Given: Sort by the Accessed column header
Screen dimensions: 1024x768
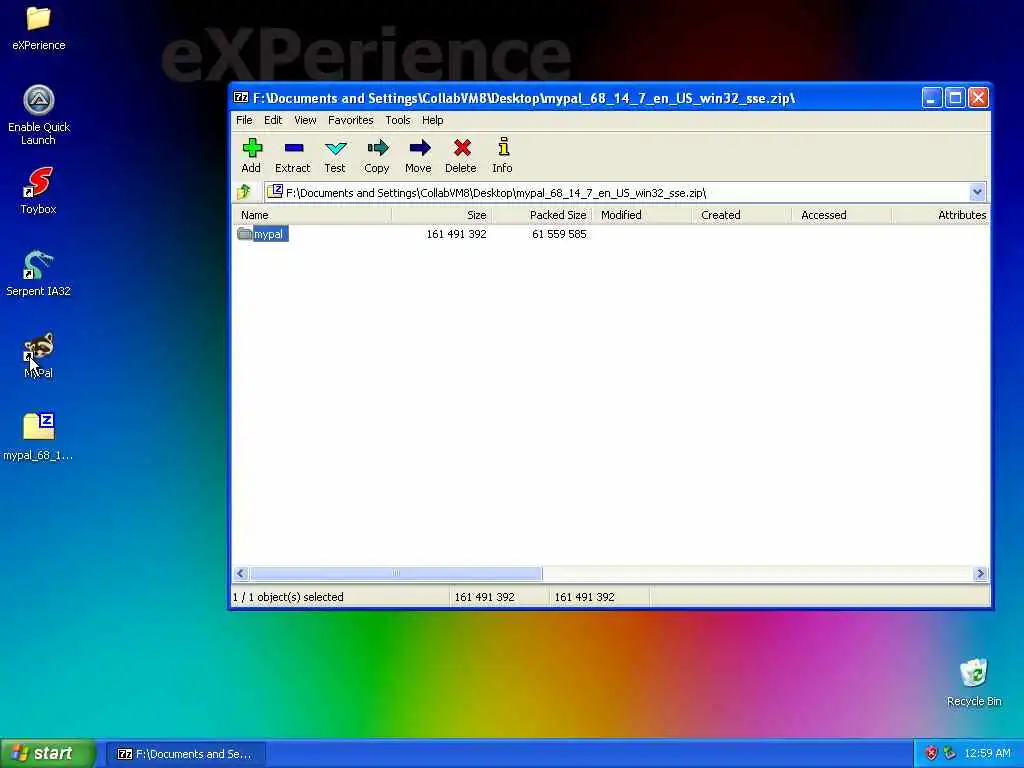Looking at the screenshot, I should coord(842,215).
